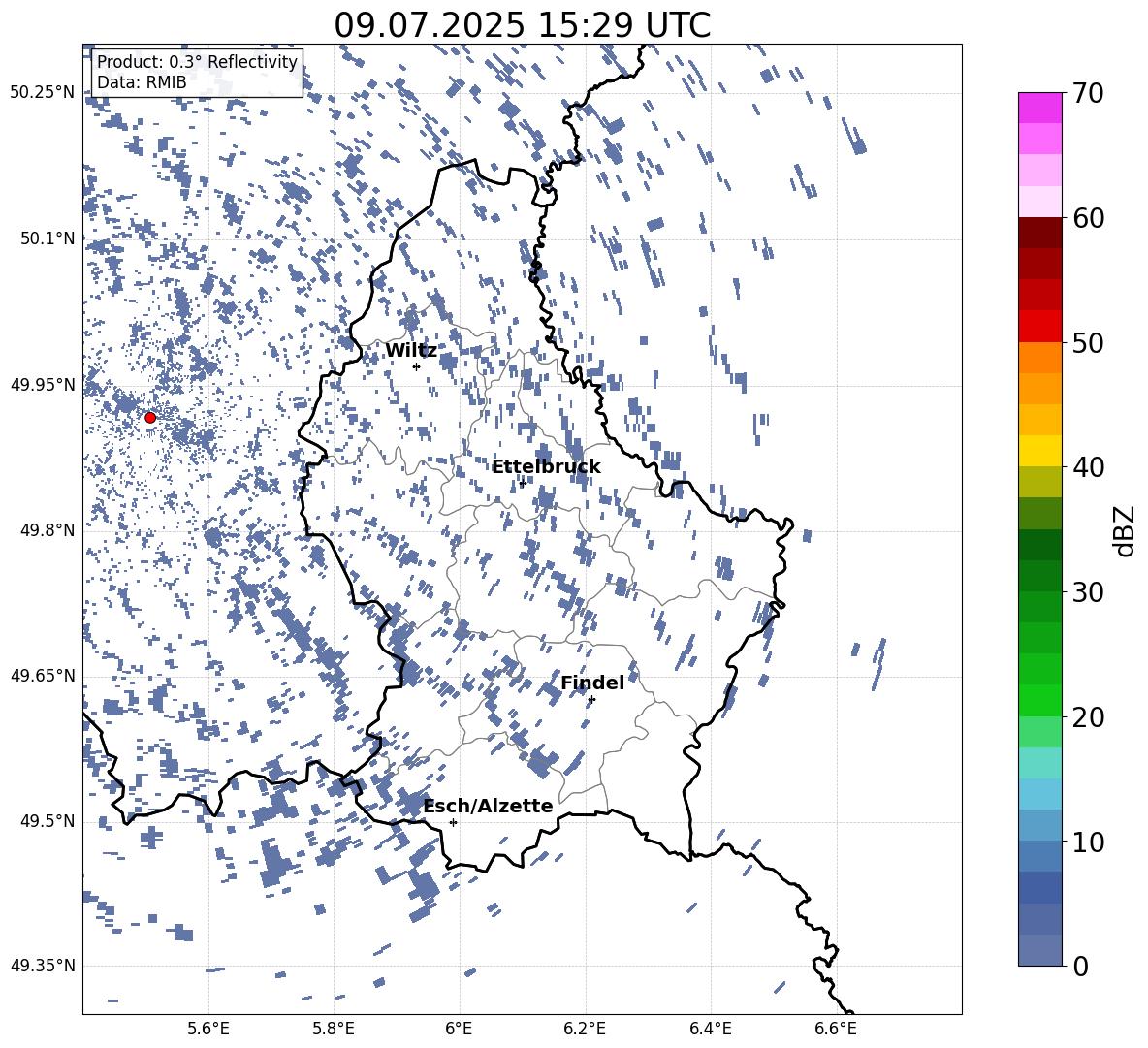Click the 5.6°E longitude label

tap(208, 1030)
